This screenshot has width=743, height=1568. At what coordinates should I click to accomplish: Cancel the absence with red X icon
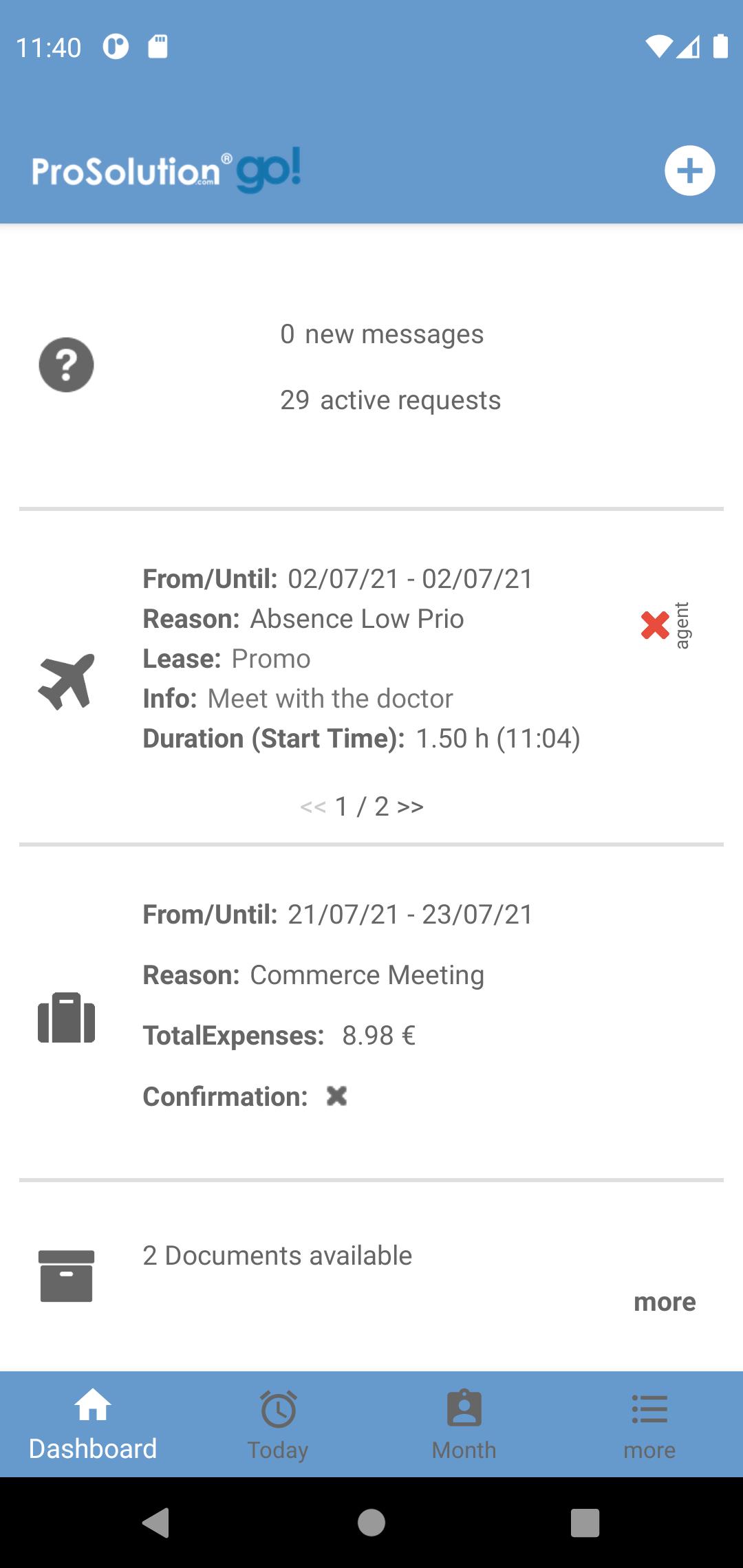[655, 625]
